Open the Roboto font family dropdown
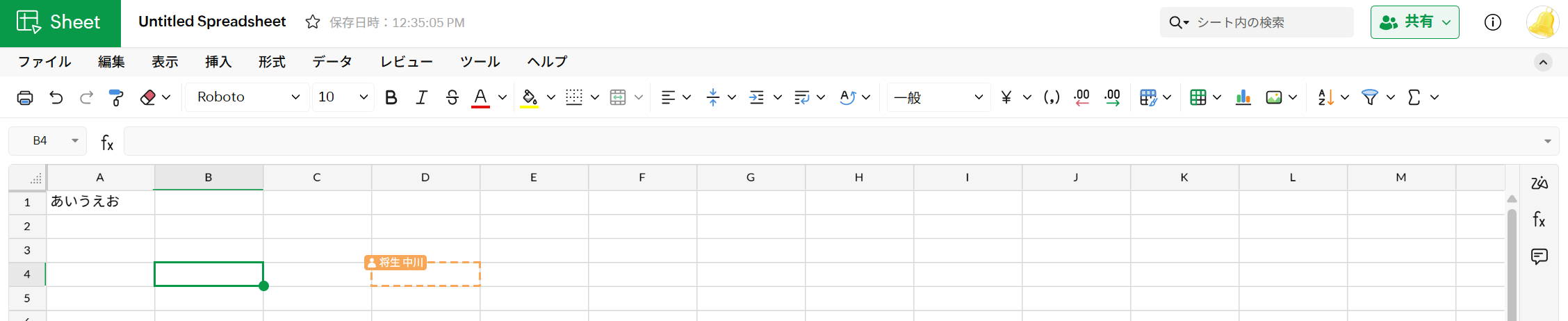The height and width of the screenshot is (321, 1568). pyautogui.click(x=247, y=97)
